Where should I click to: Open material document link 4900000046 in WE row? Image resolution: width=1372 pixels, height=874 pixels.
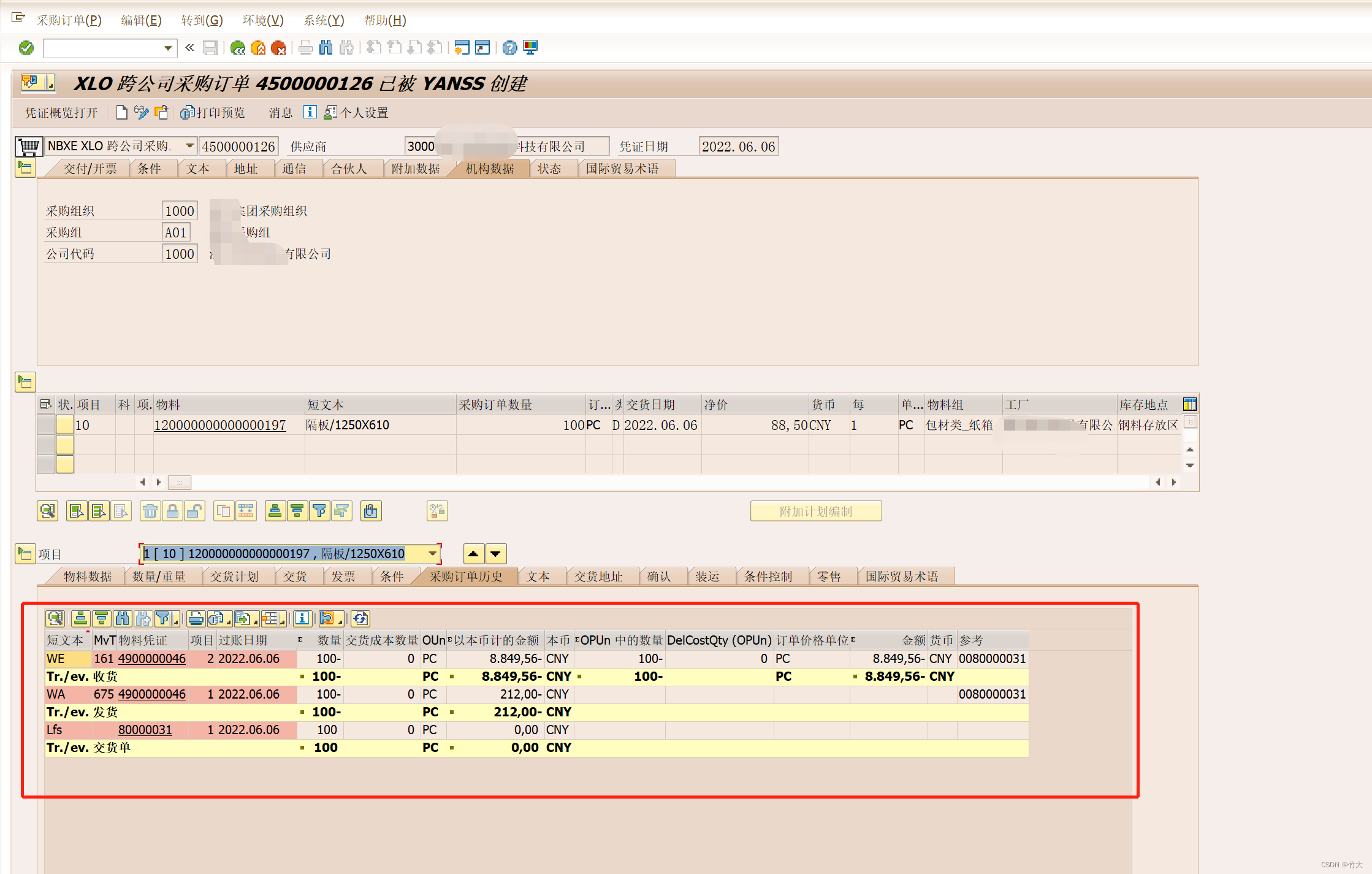pos(151,659)
